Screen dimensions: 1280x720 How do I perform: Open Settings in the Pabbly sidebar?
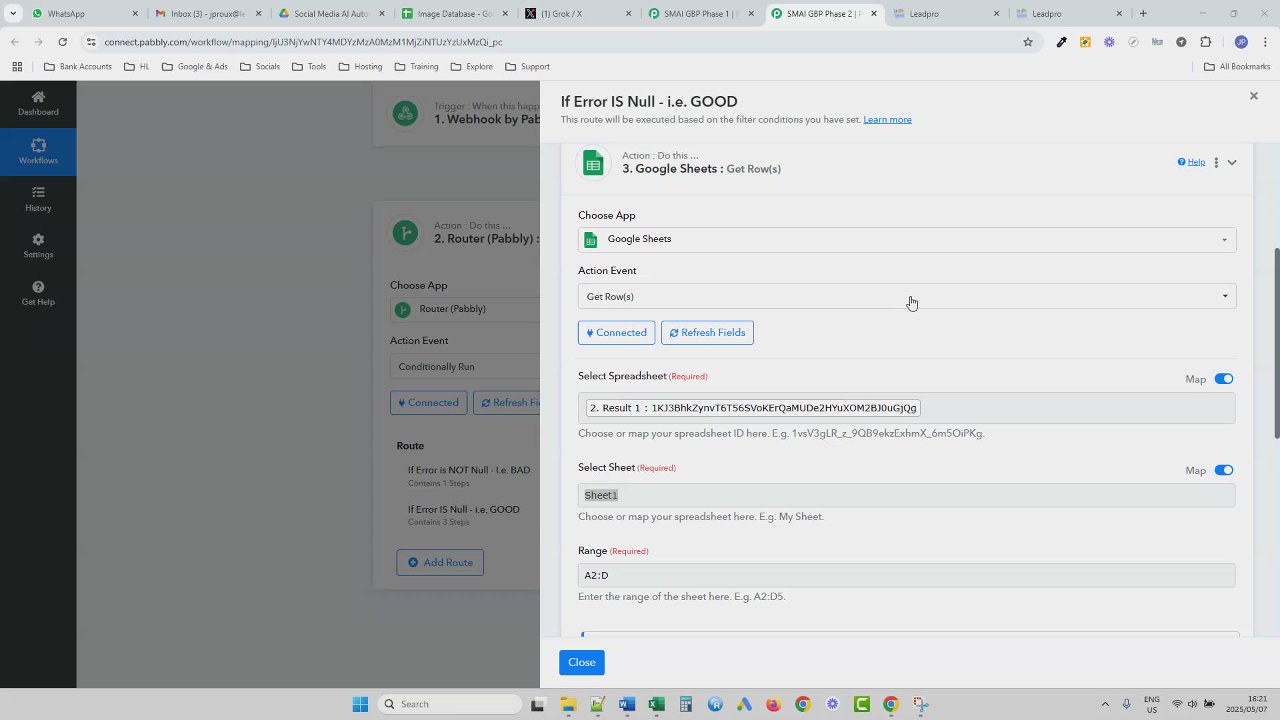tap(38, 246)
